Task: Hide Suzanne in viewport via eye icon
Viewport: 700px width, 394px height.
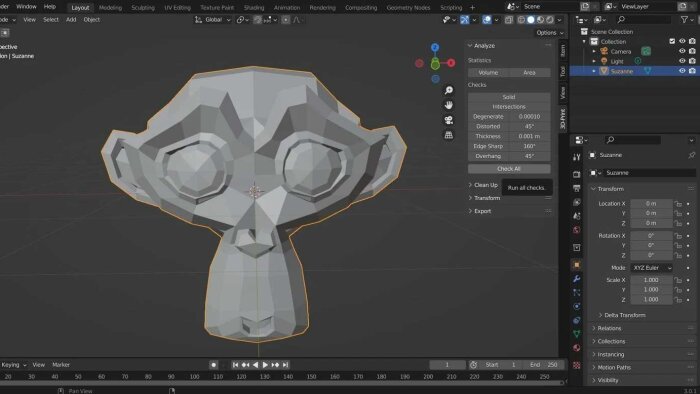Action: pos(682,71)
